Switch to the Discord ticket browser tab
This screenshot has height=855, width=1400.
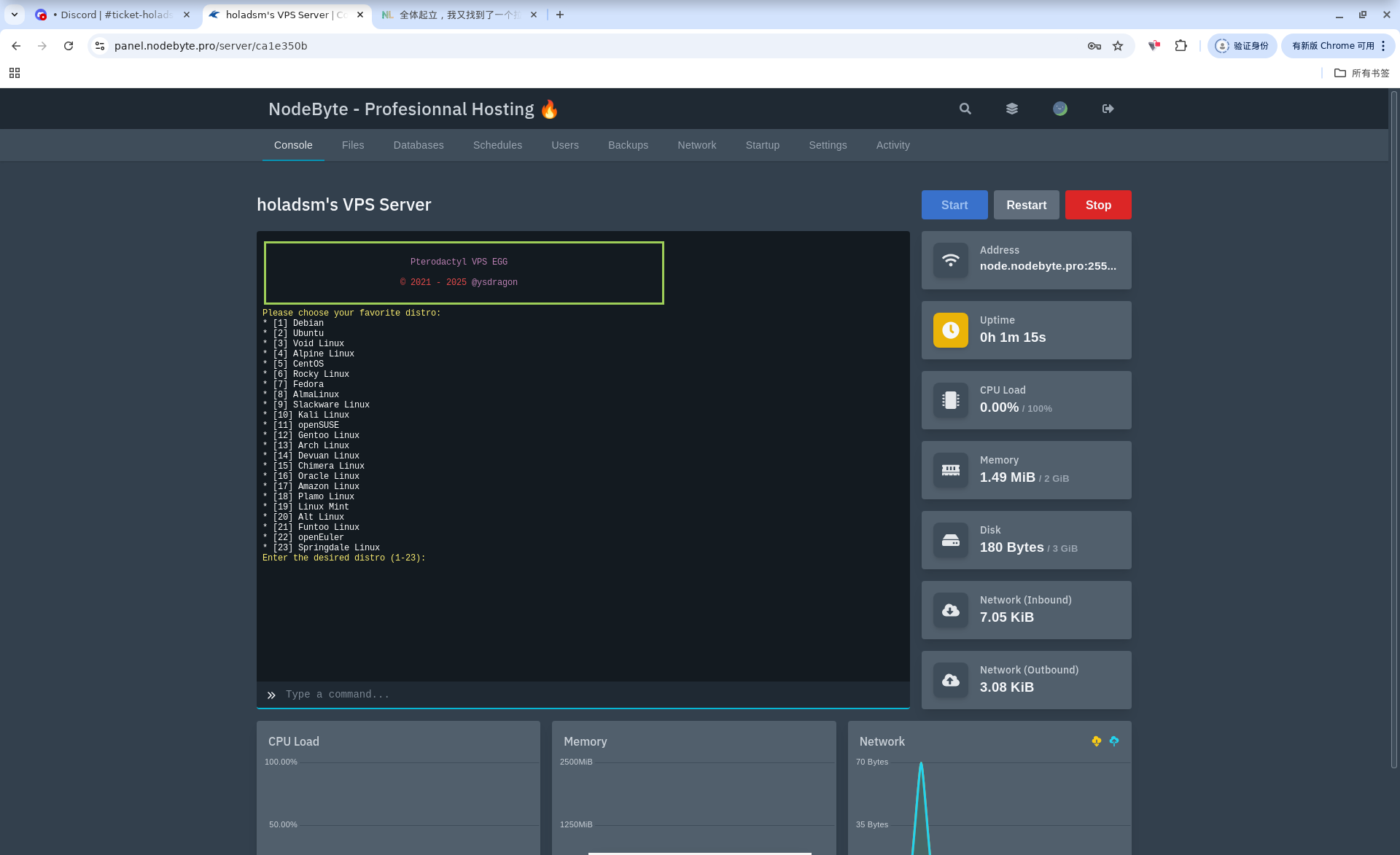click(113, 15)
